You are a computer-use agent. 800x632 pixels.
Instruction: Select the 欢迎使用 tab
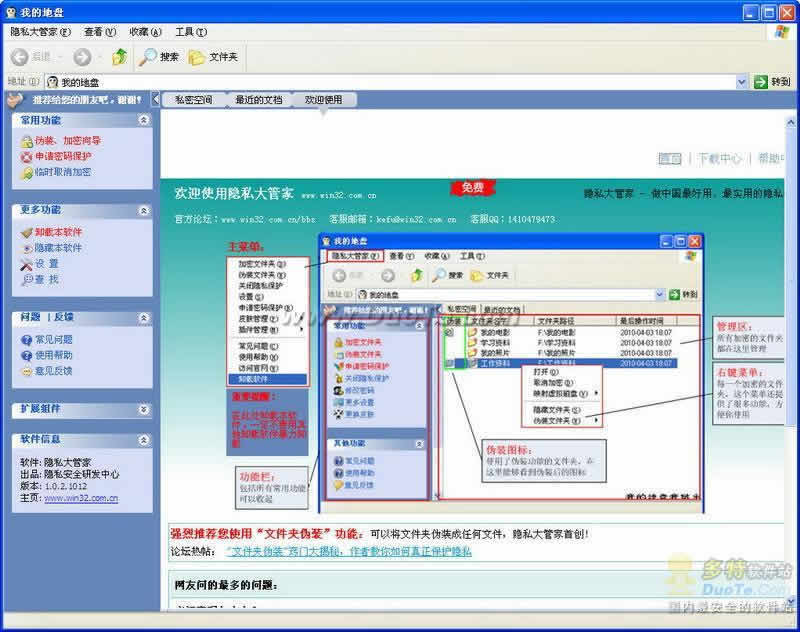323,100
